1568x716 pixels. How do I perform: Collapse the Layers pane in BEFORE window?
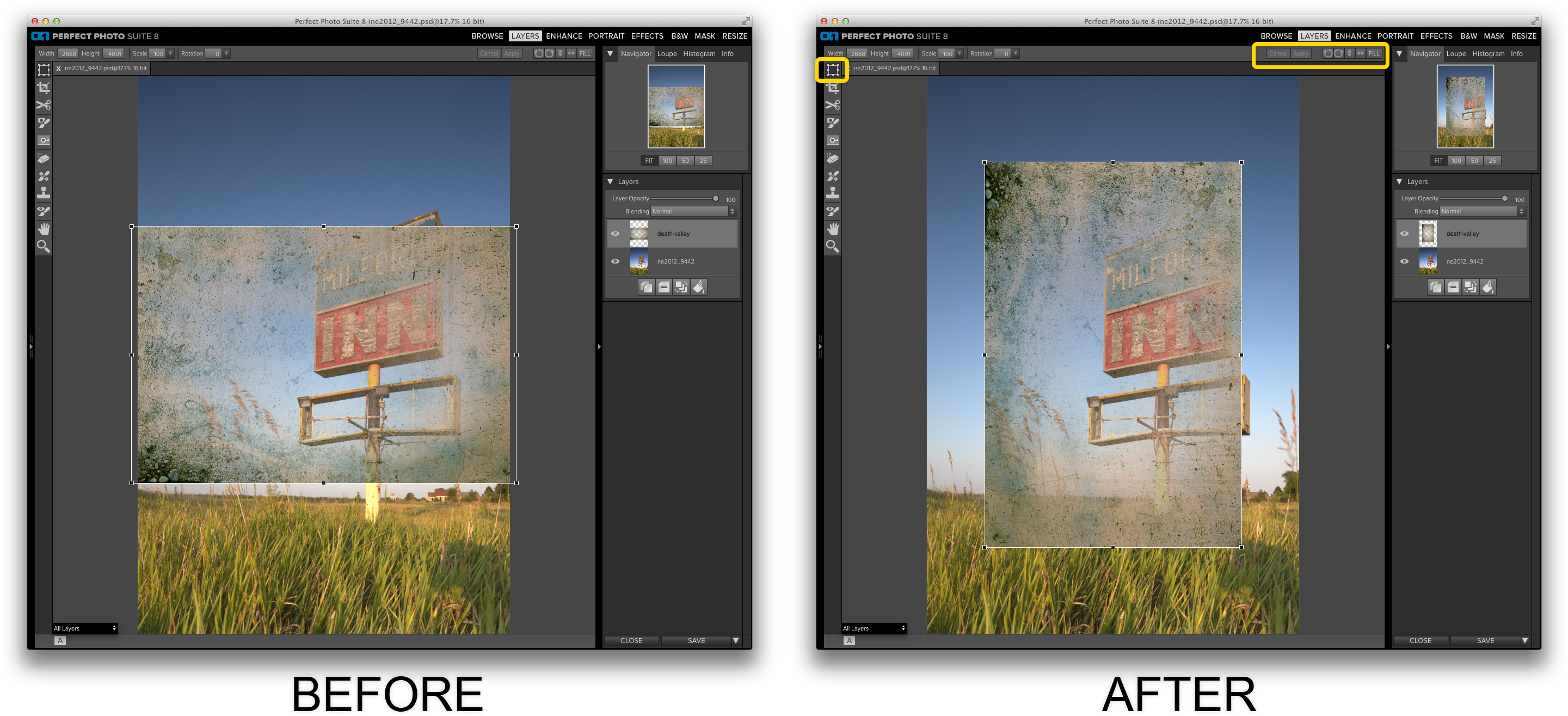[610, 182]
